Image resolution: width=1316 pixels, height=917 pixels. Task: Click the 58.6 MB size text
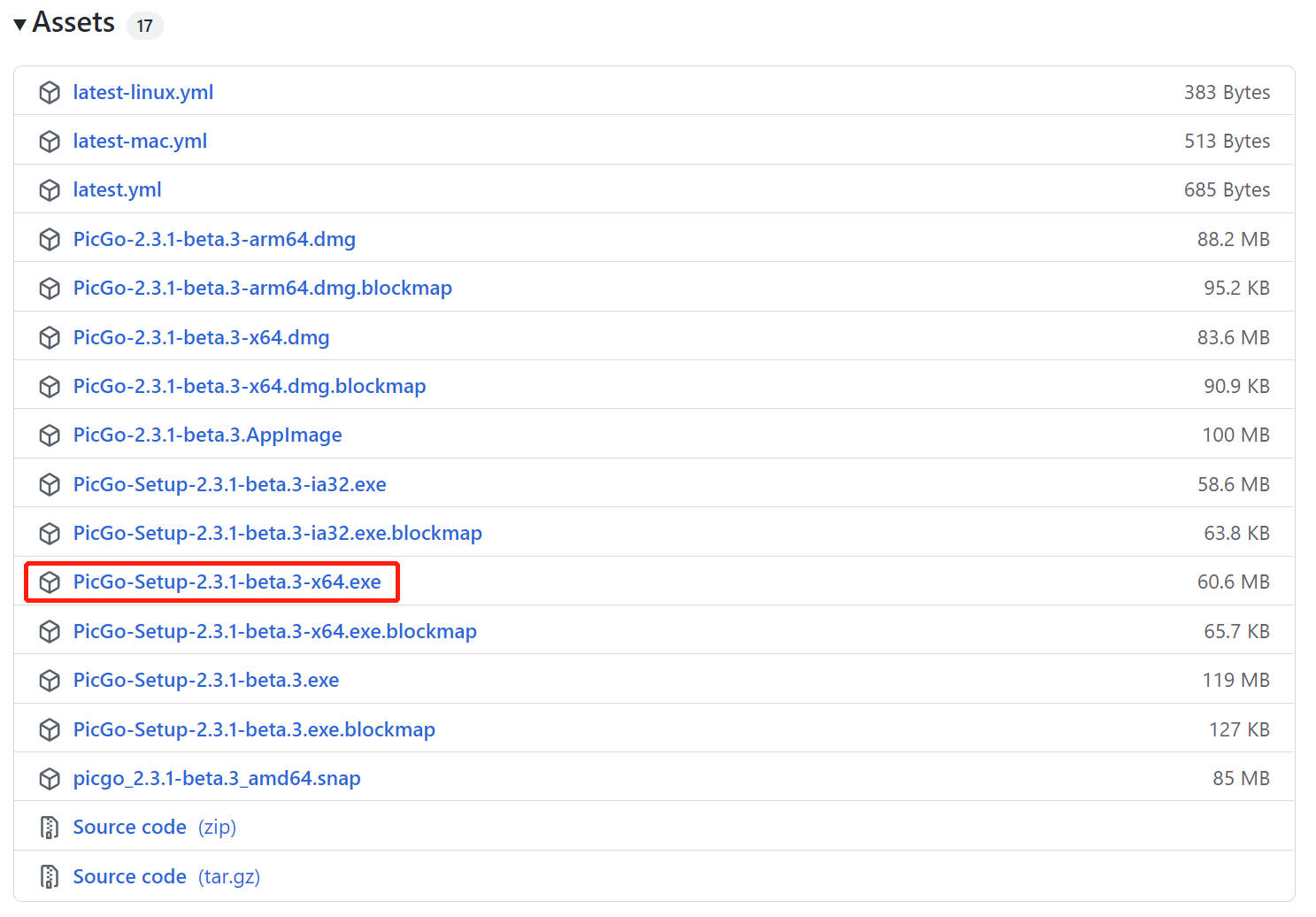[x=1234, y=484]
